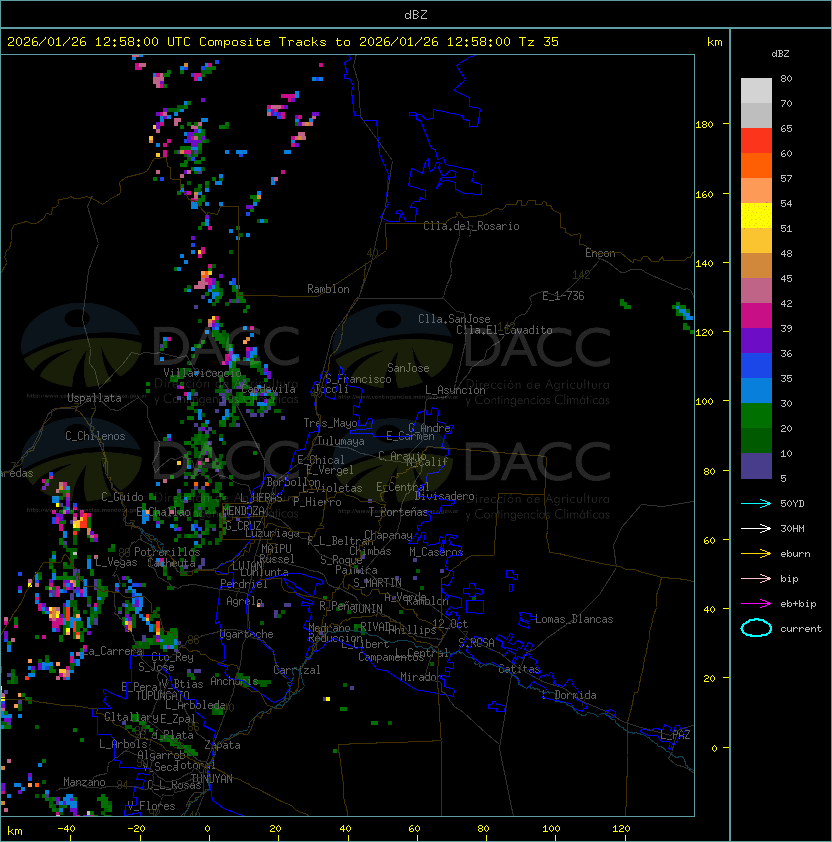This screenshot has width=832, height=842.
Task: Click the '180' km vertical axis tick
Action: click(704, 124)
